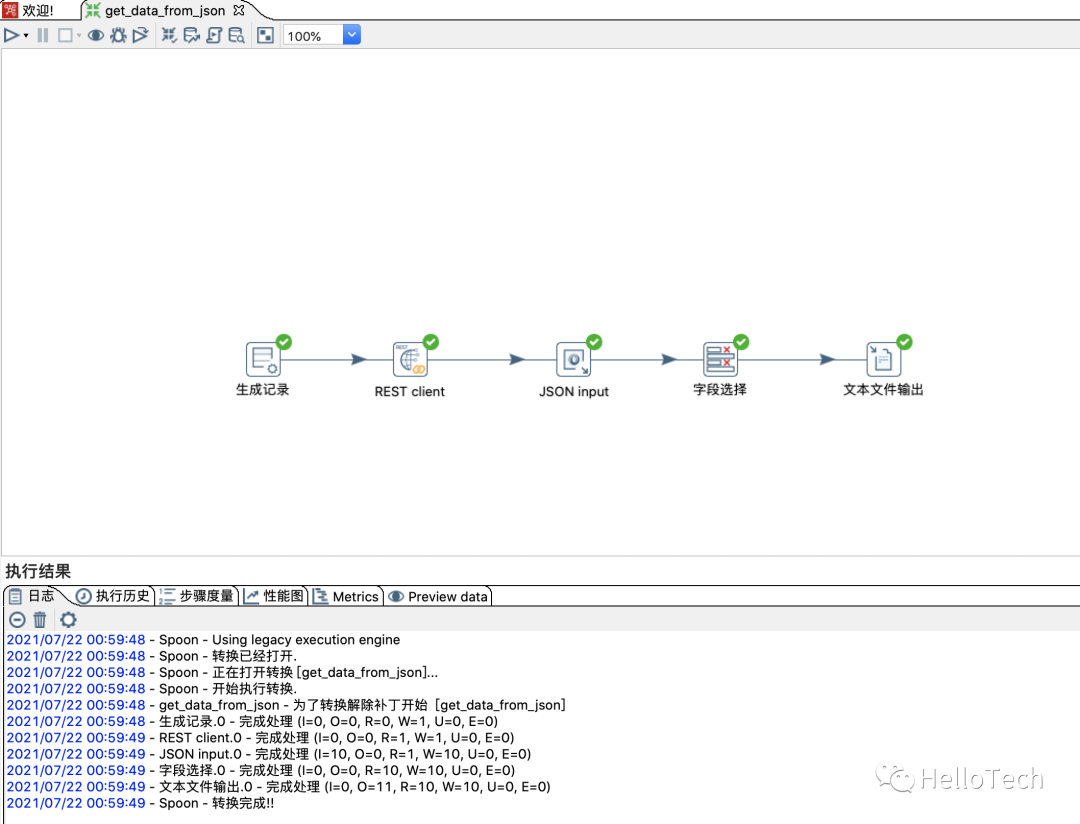Explore database toolbar icon
This screenshot has width=1080, height=824.
click(236, 35)
